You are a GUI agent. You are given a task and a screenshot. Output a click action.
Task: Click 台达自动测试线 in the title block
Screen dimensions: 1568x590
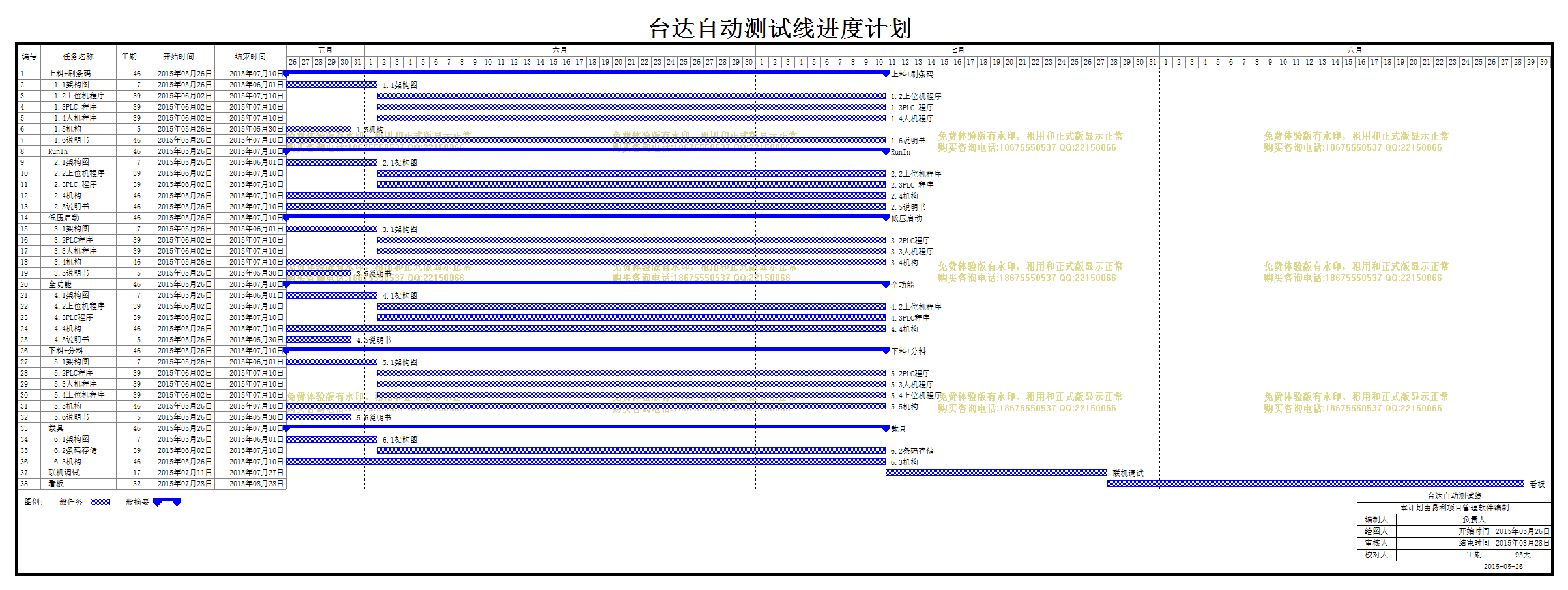click(1455, 496)
